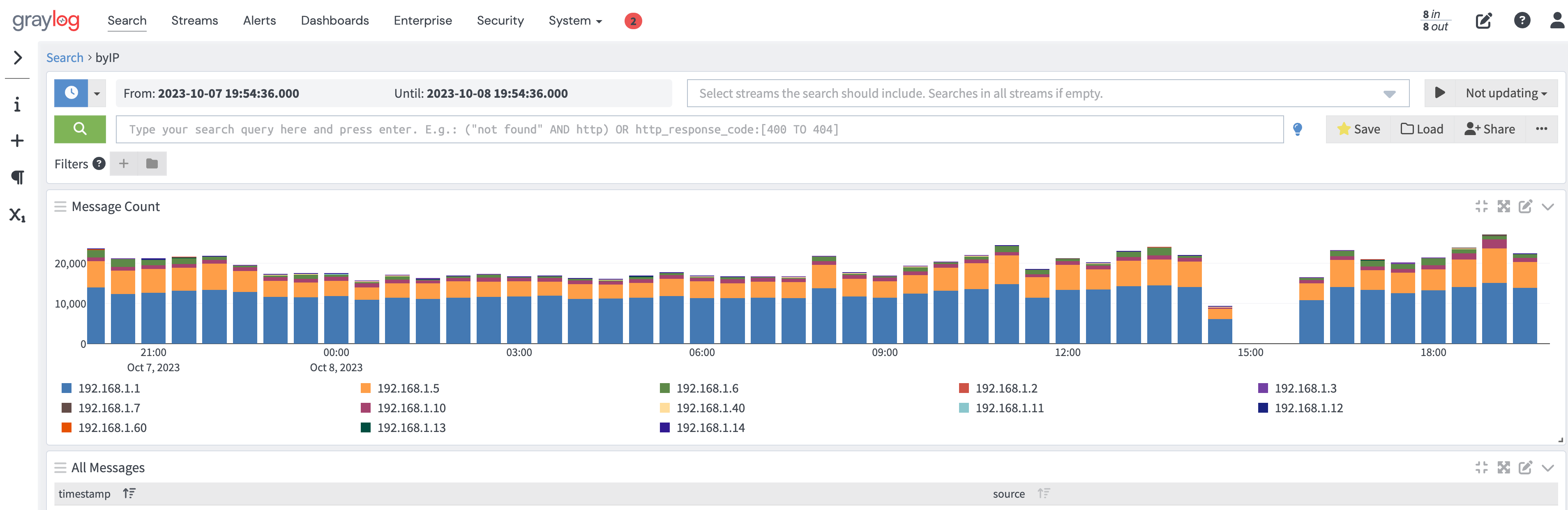Sort messages by timestamp column
Screen dimensions: 1568x510
129,494
